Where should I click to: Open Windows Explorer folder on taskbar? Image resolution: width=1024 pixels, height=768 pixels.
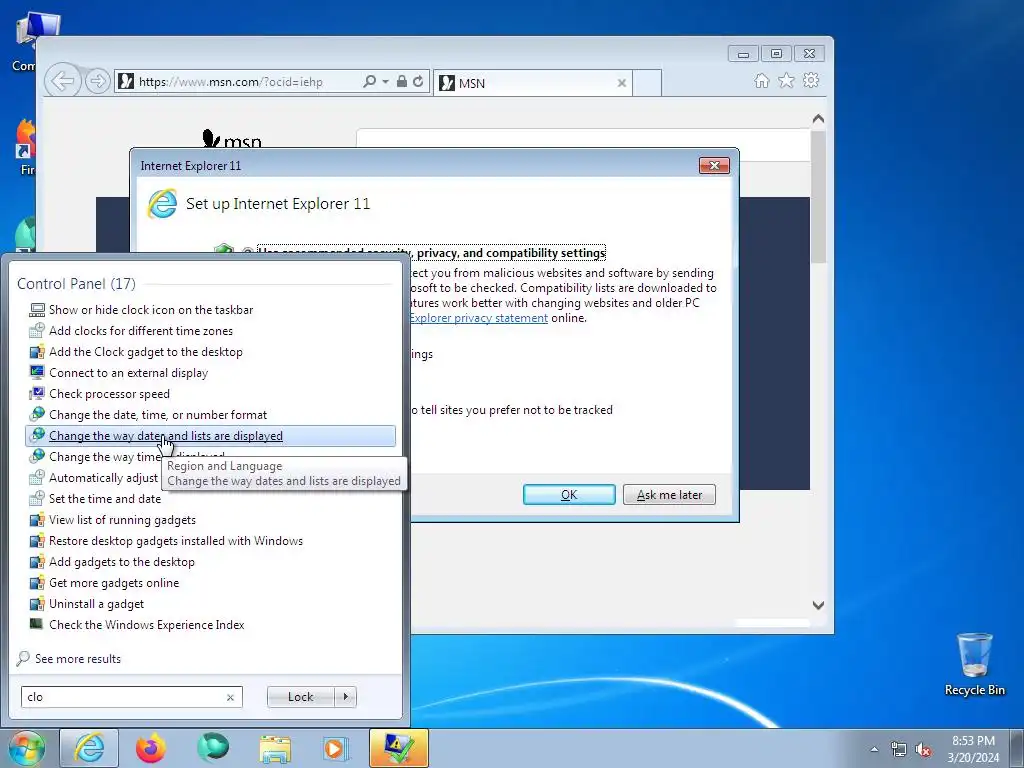[275, 748]
